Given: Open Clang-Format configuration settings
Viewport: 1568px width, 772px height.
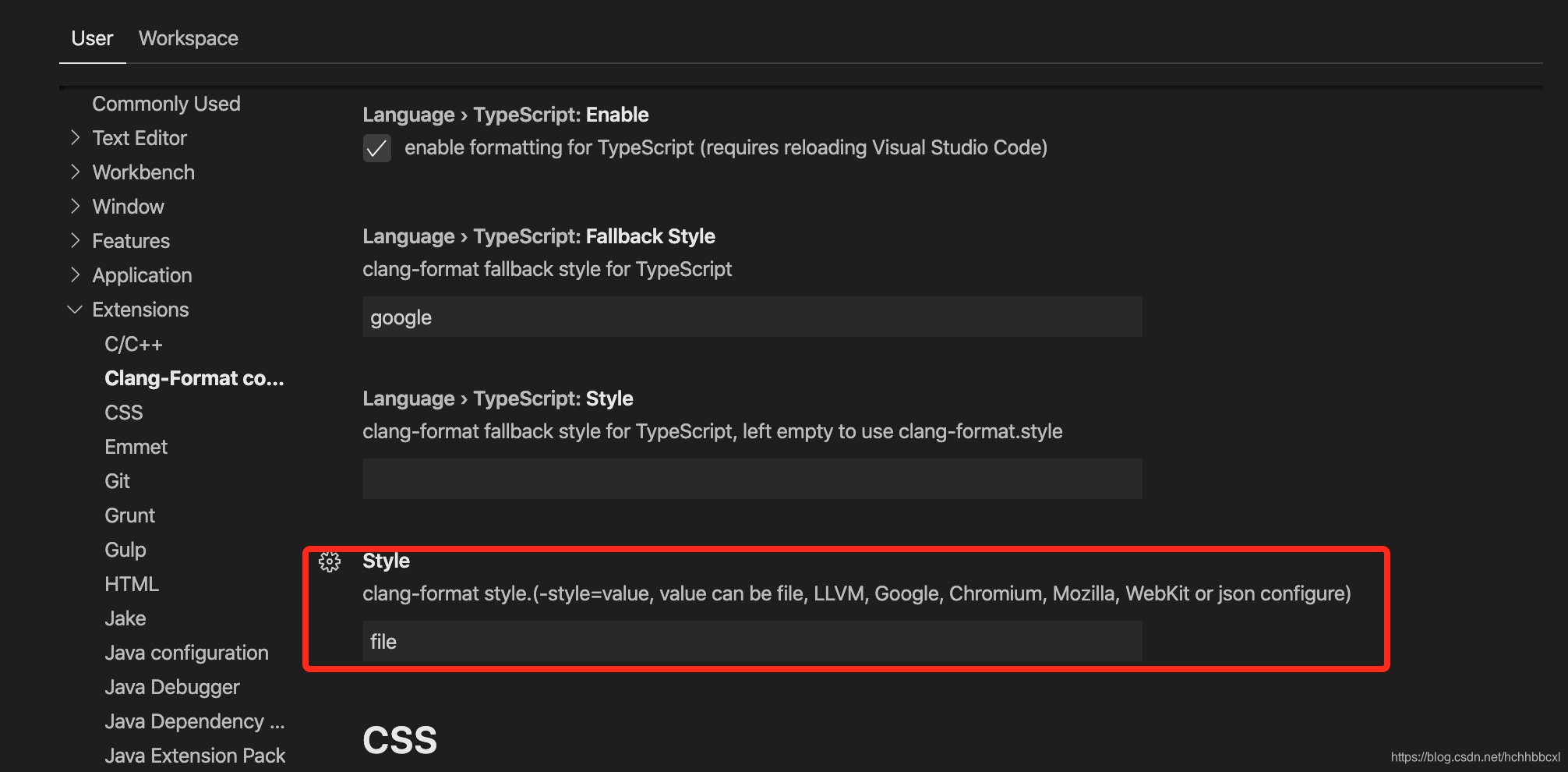Looking at the screenshot, I should point(195,377).
